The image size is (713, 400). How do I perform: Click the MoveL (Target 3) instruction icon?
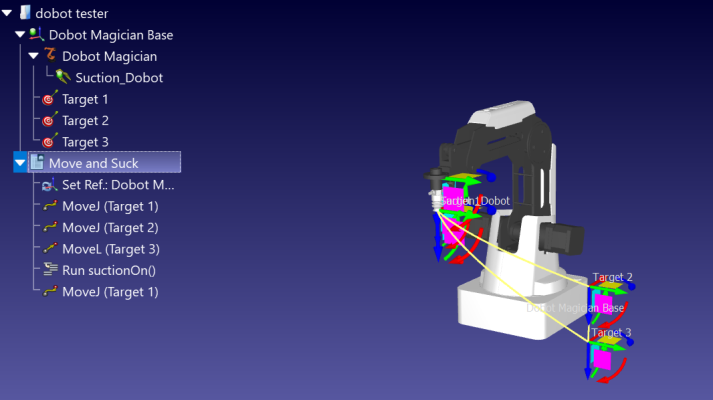[x=50, y=248]
